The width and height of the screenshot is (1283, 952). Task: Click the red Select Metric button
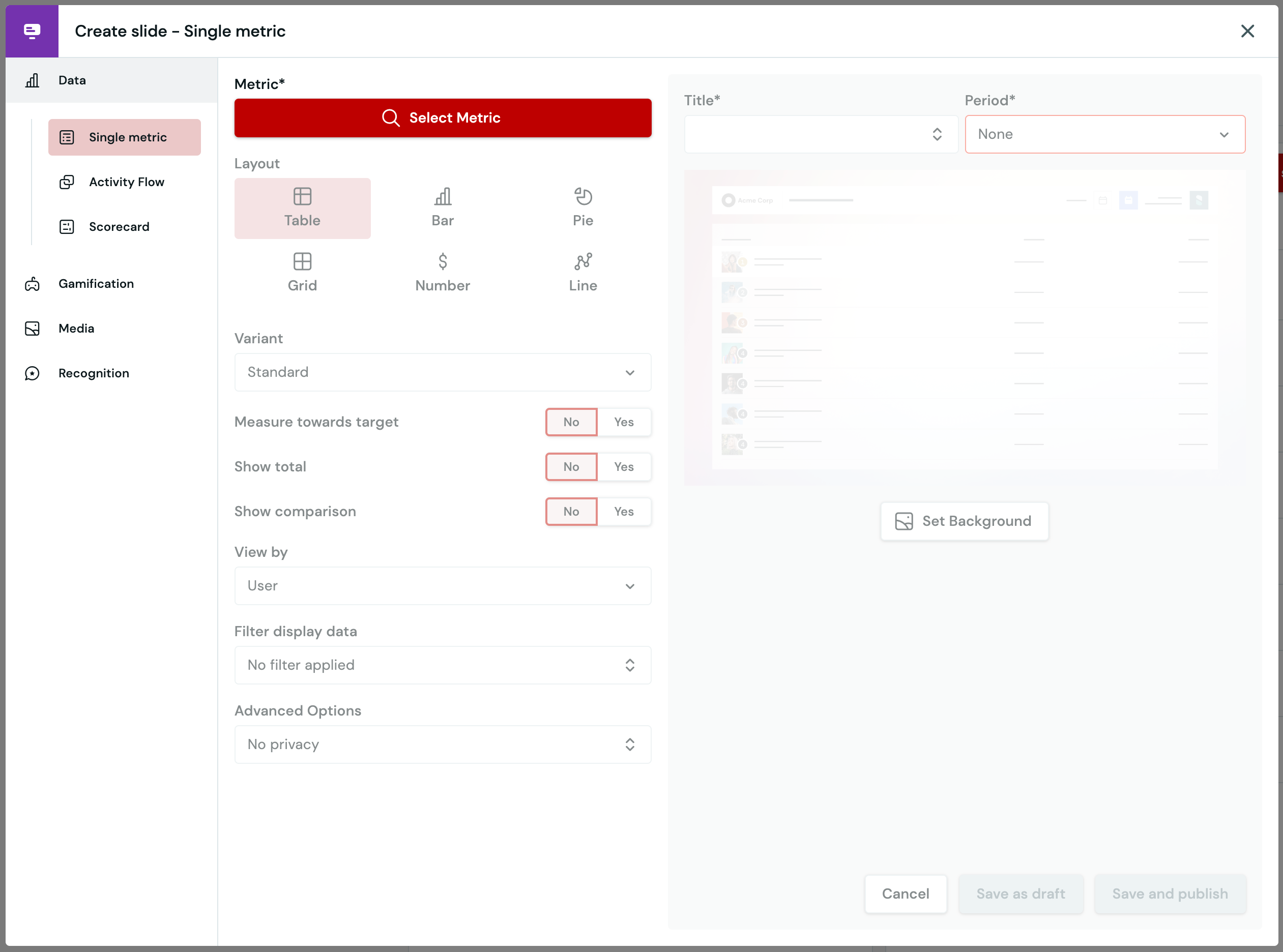[442, 118]
